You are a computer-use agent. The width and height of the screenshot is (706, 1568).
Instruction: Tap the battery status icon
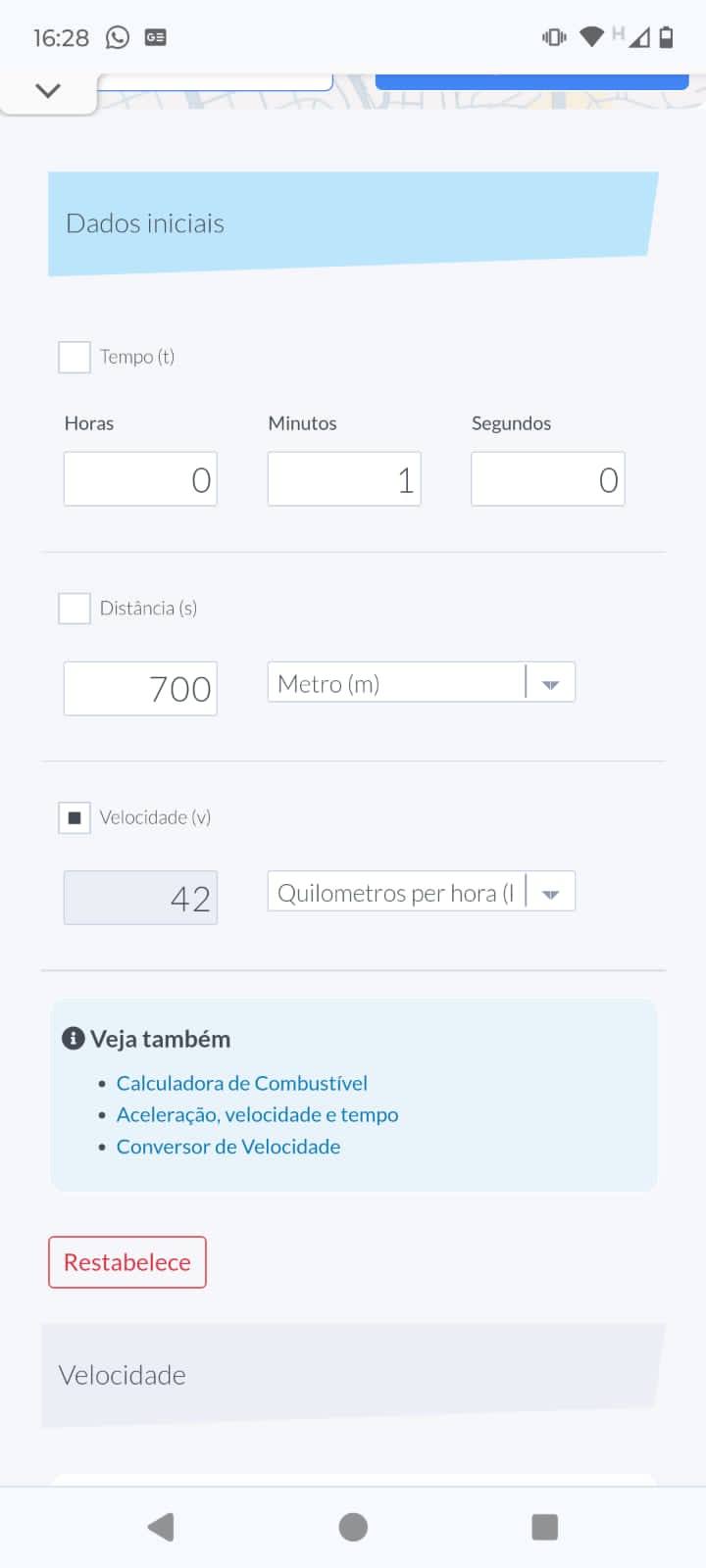click(667, 37)
